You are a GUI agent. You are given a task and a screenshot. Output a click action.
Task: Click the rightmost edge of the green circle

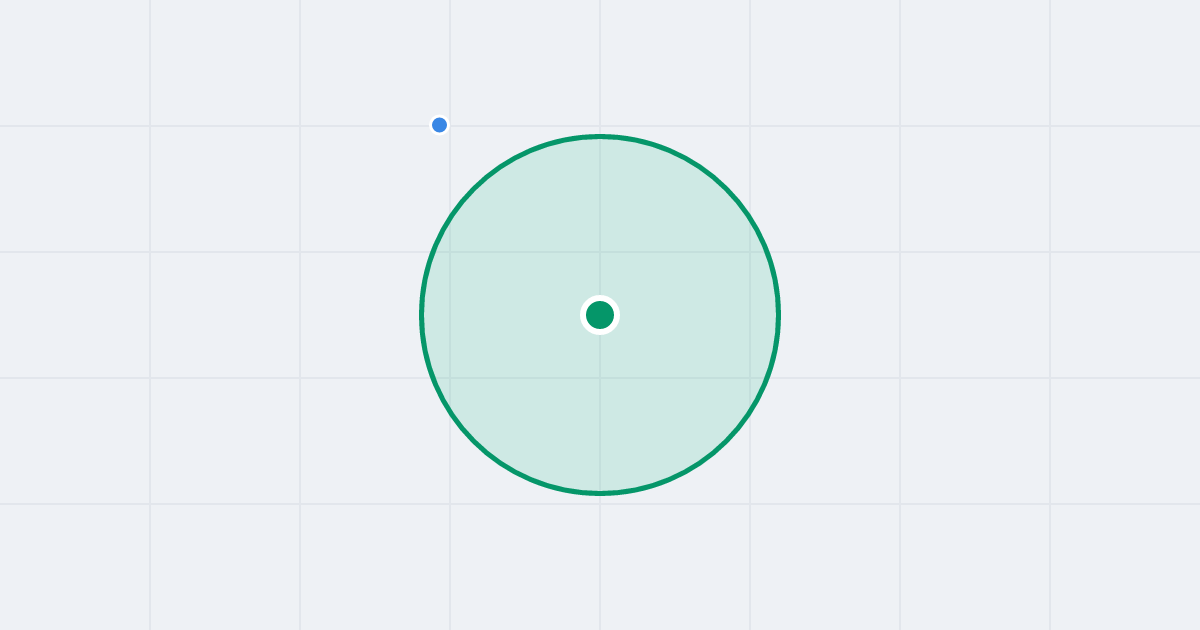pos(779,315)
